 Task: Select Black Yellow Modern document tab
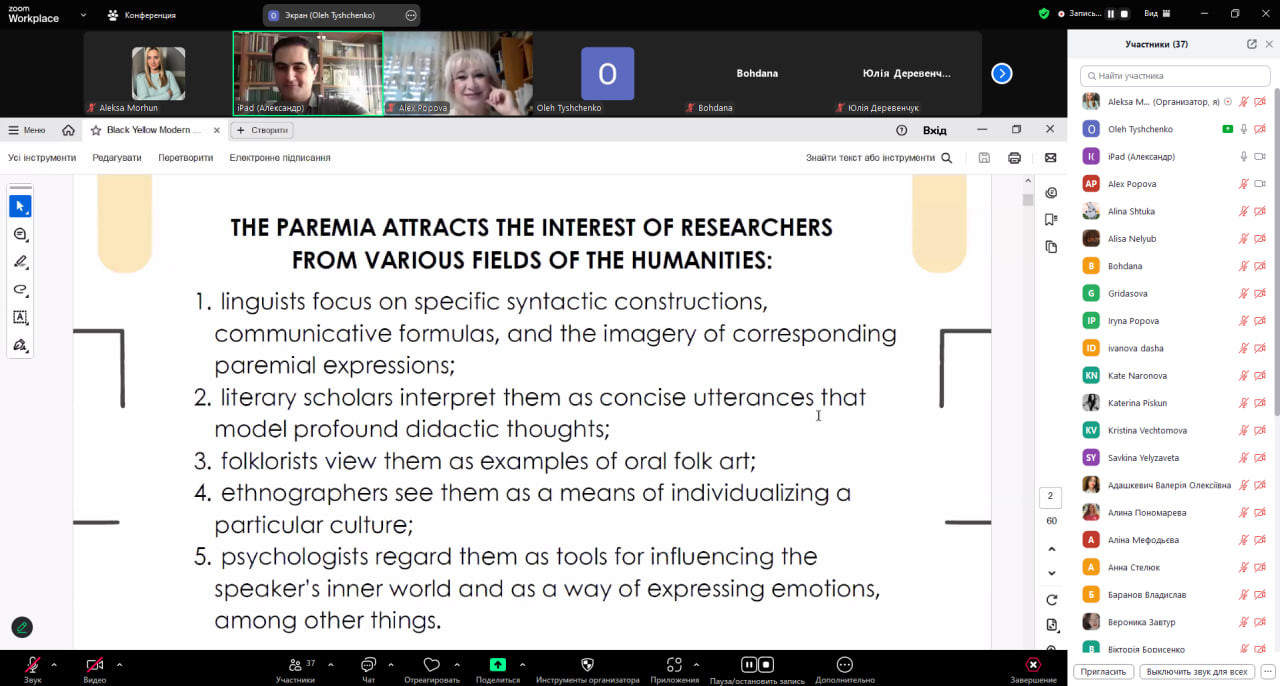pos(154,130)
